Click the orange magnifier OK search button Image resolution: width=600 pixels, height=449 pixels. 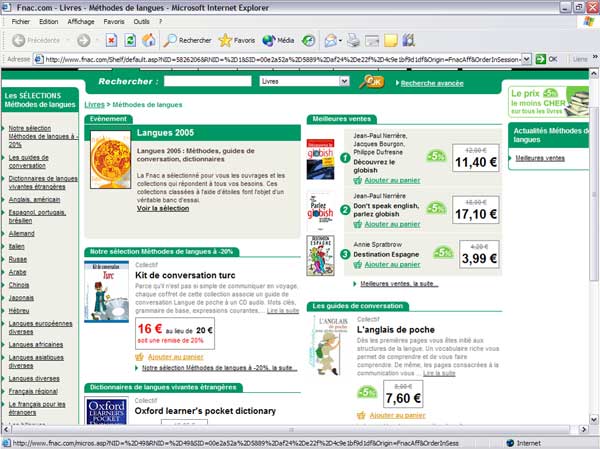click(372, 82)
